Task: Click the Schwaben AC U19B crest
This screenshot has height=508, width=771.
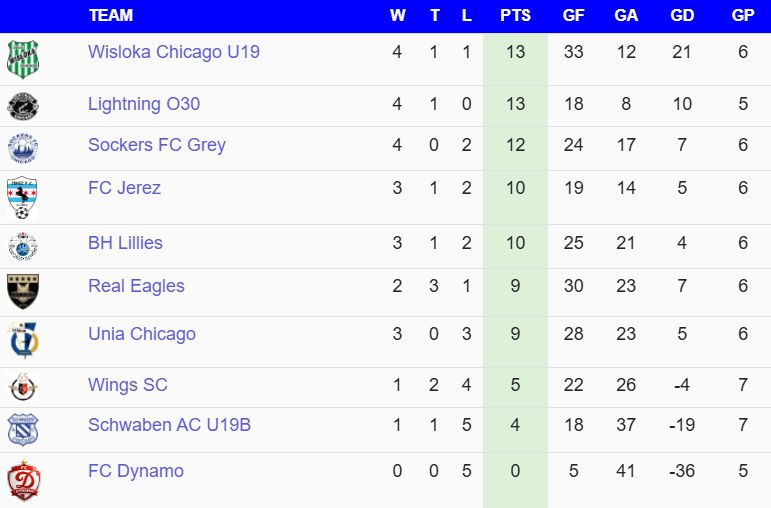Action: coord(22,429)
